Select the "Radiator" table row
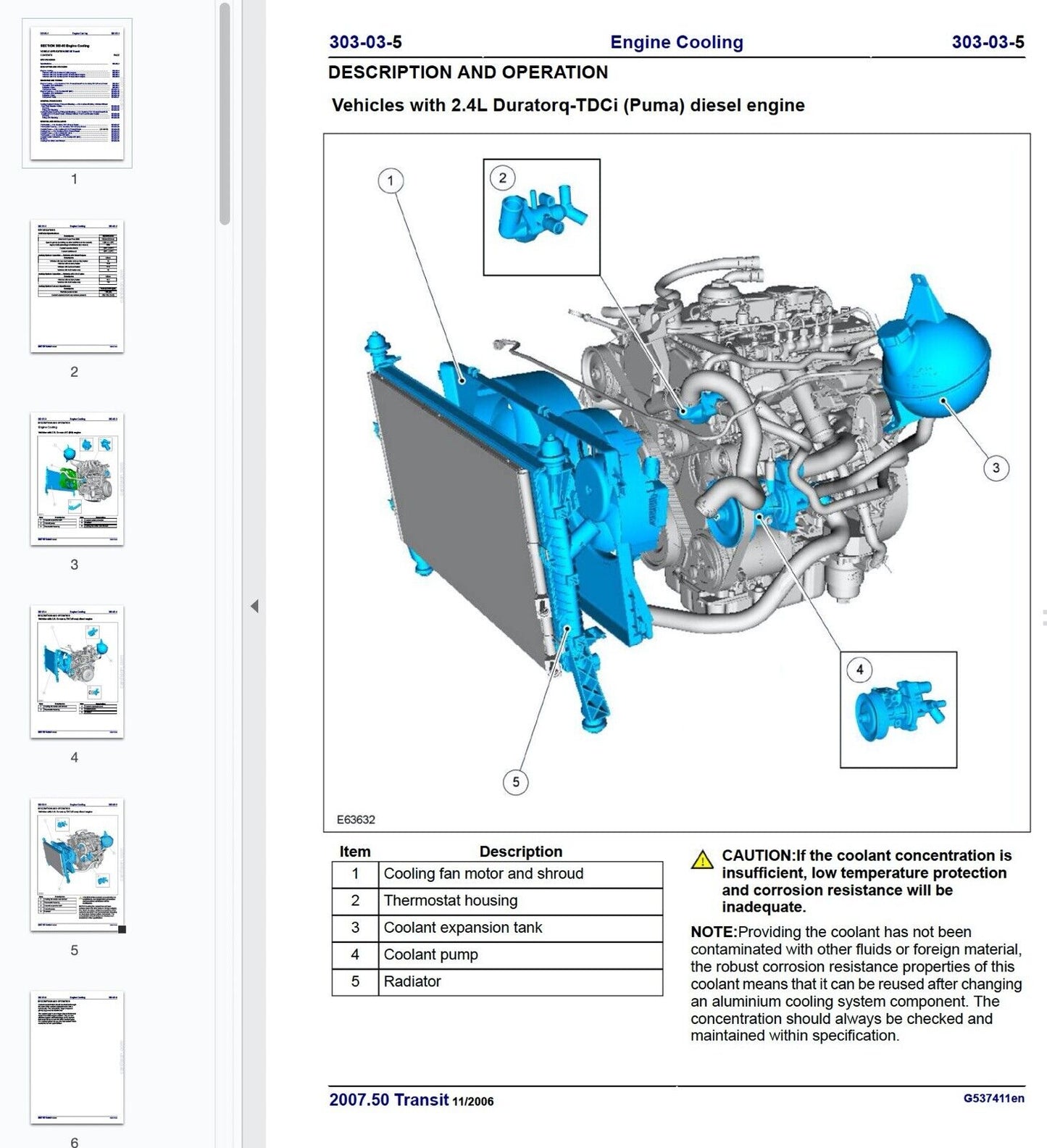Viewport: 1047px width, 1148px height. point(497,981)
